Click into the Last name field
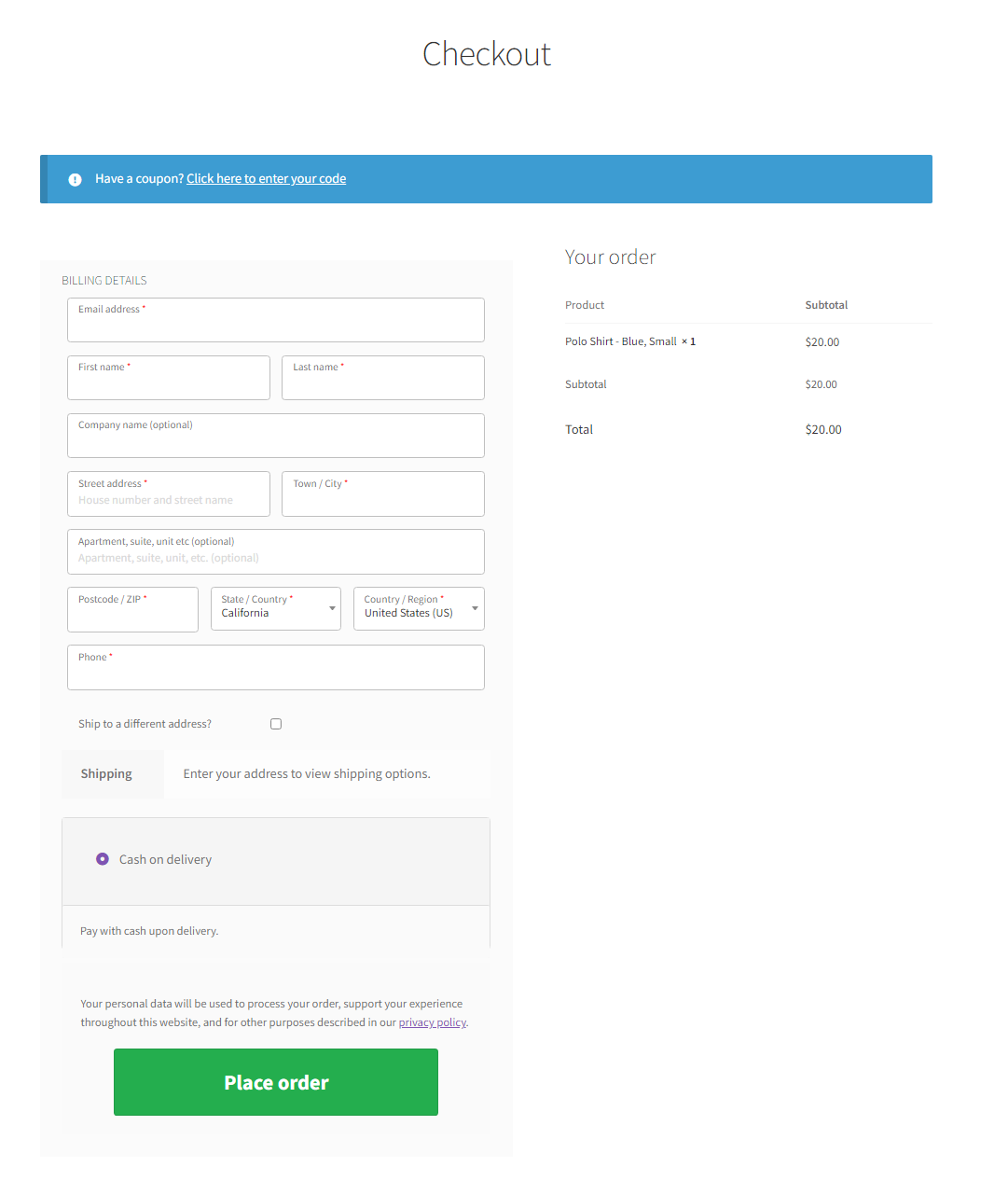Screen dimensions: 1008x1181 [x=383, y=378]
